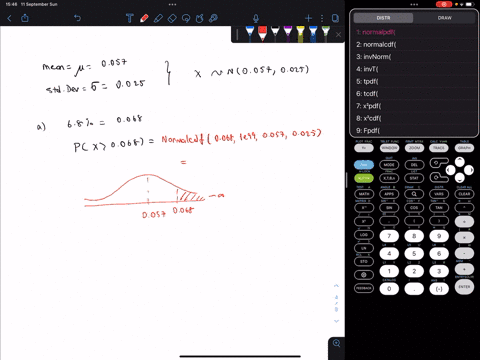
Task: Select 2: normalcdf( entry
Action: (x=413, y=45)
